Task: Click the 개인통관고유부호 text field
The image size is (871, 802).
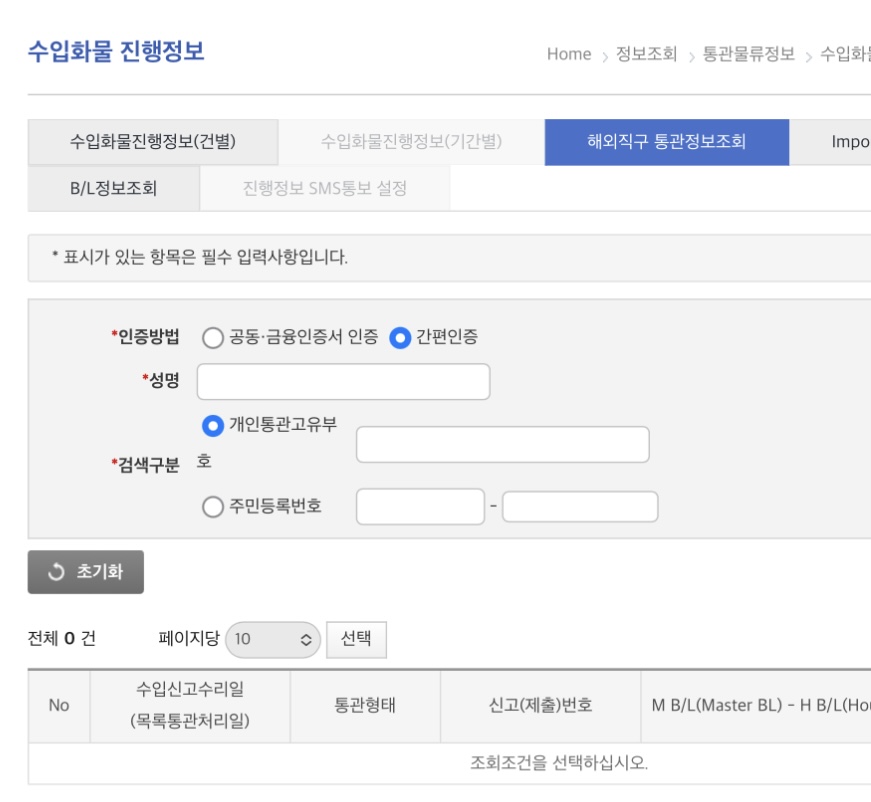Action: 502,445
